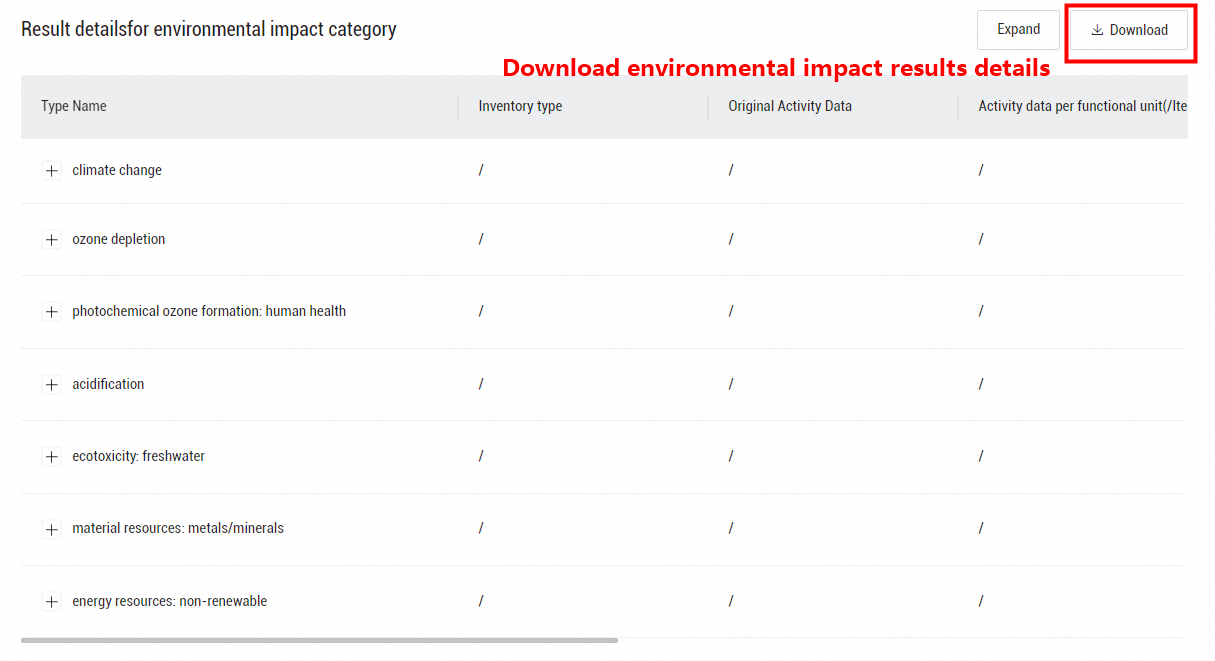Click the horizontal scrollbar thumb
This screenshot has width=1215, height=661.
point(319,640)
